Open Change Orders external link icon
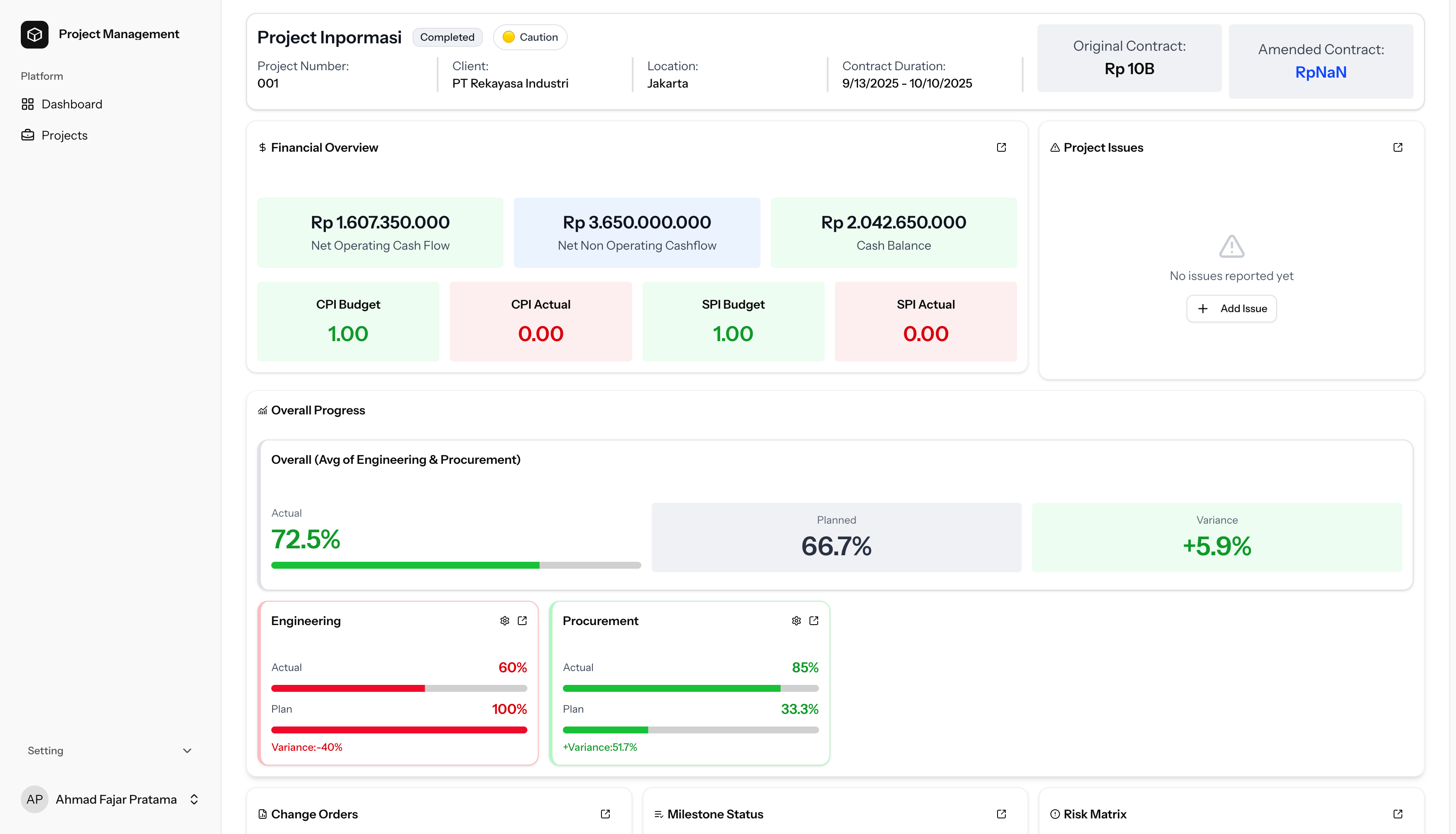This screenshot has height=834, width=1456. pos(605,814)
